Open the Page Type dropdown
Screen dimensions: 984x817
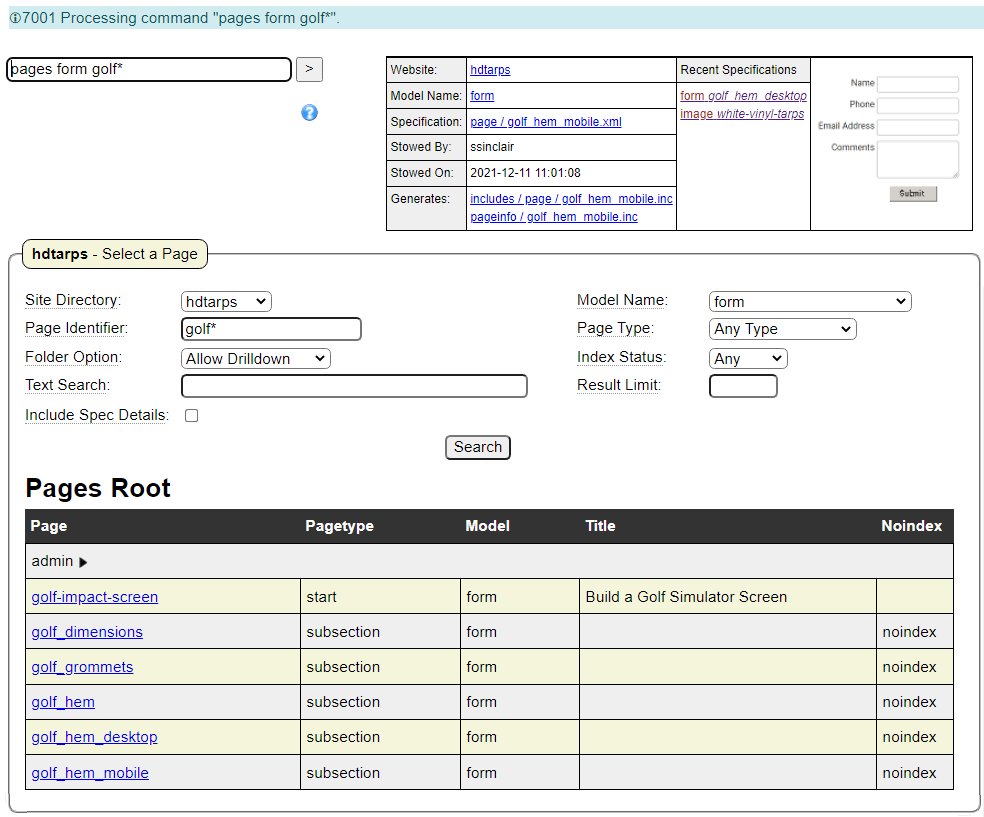[783, 329]
